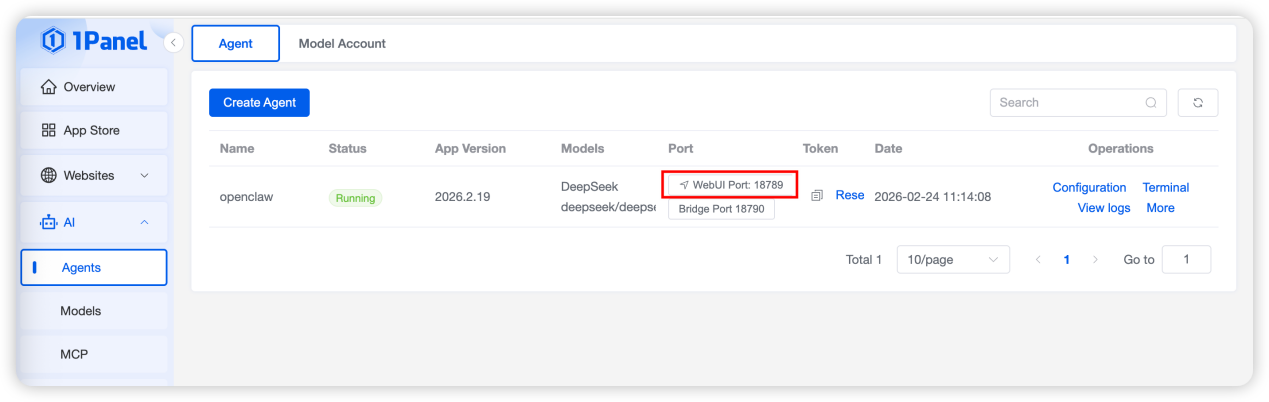Click the AI robot icon
The image size is (1269, 402).
pyautogui.click(x=48, y=222)
